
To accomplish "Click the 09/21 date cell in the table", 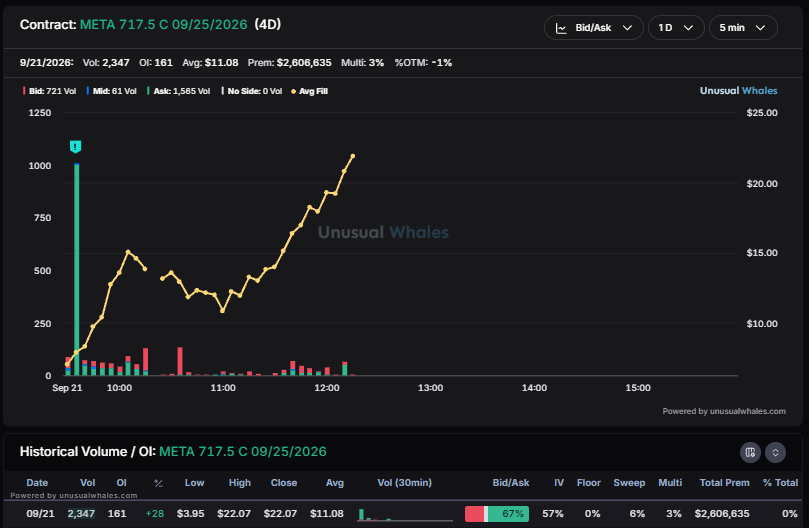I will click(x=40, y=514).
